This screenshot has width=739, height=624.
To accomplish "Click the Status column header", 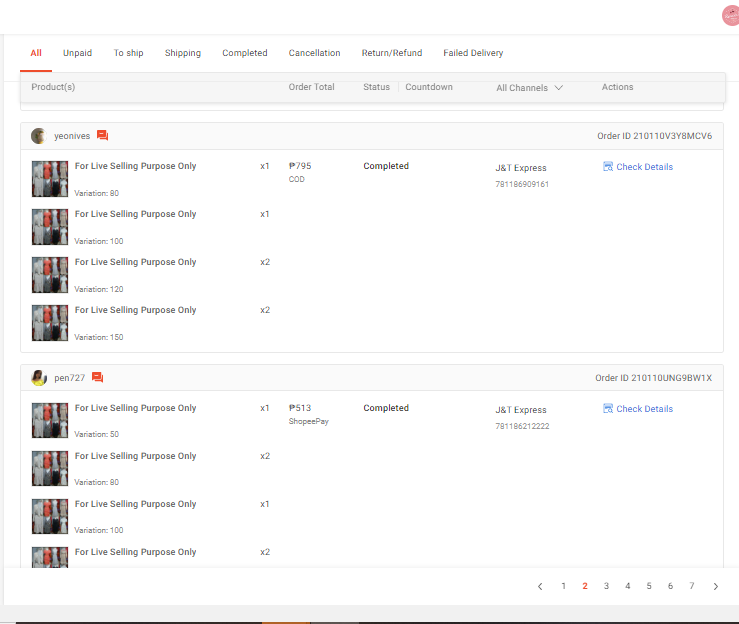I will pyautogui.click(x=376, y=87).
